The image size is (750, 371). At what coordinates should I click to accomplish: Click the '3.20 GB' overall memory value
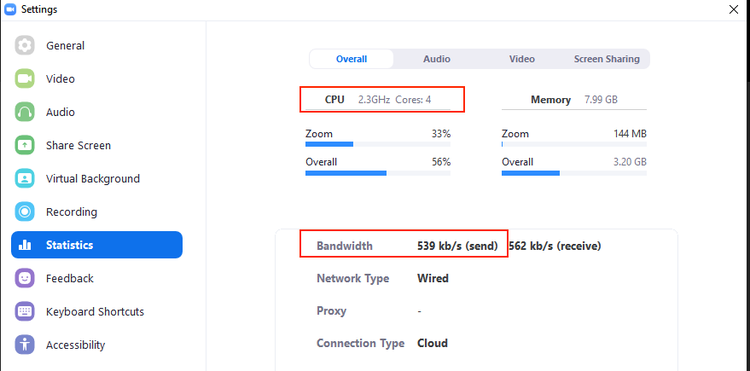tap(630, 162)
